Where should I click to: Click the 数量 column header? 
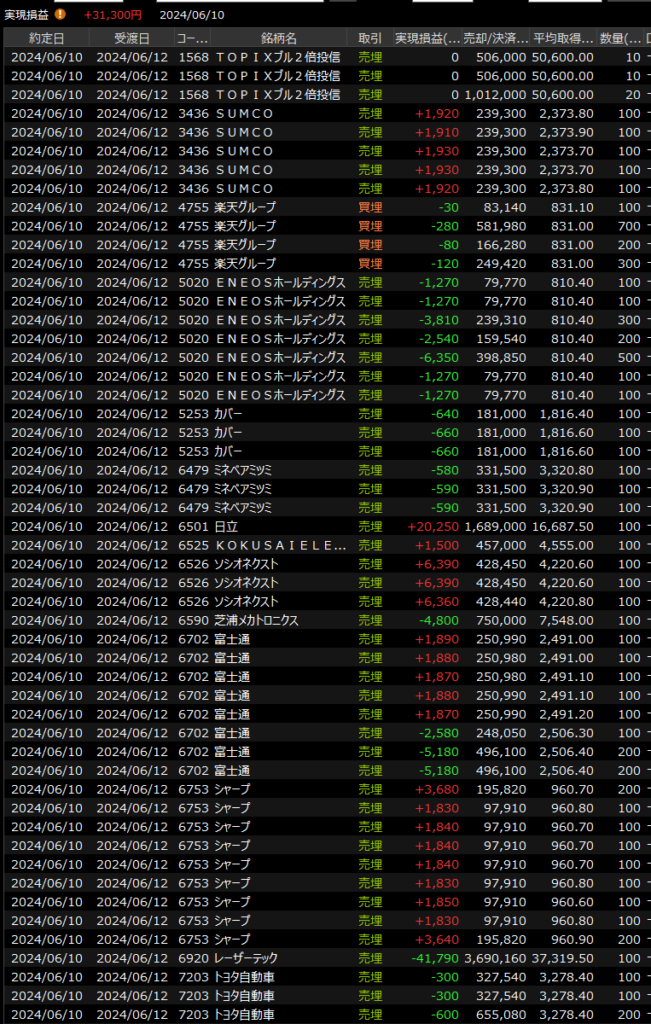tap(621, 38)
